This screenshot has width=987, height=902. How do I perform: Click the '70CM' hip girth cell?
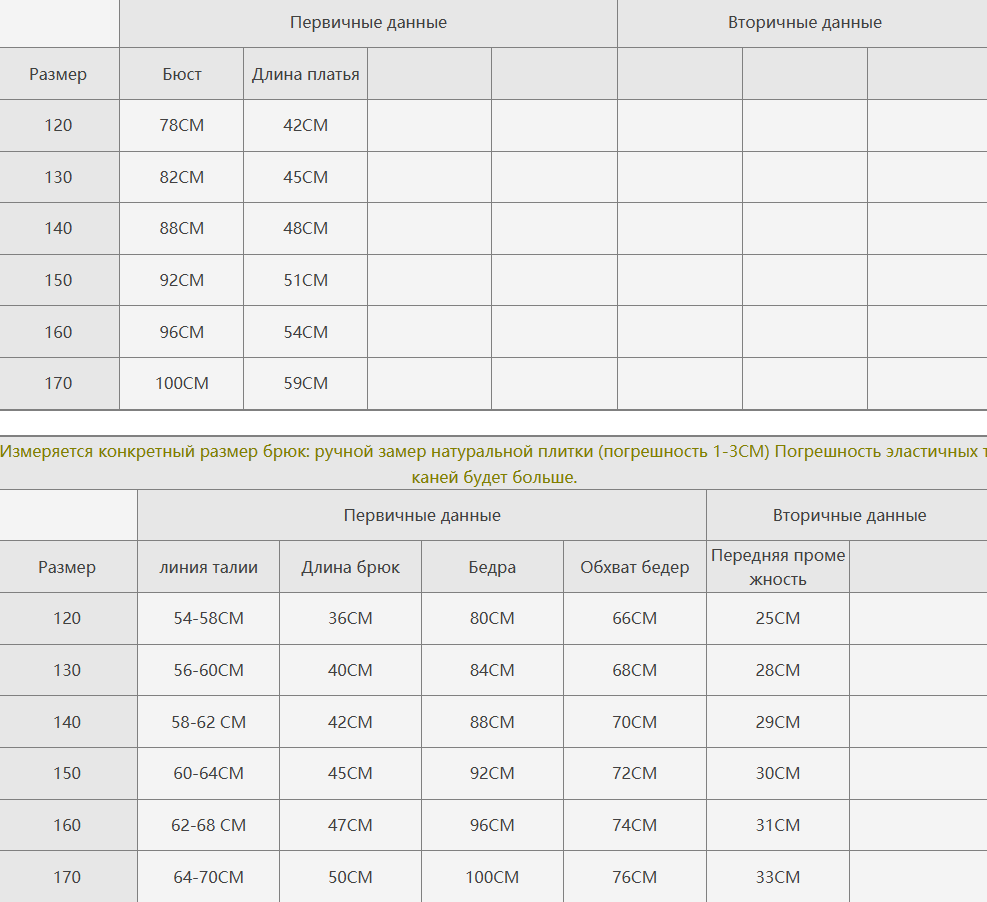click(x=634, y=722)
